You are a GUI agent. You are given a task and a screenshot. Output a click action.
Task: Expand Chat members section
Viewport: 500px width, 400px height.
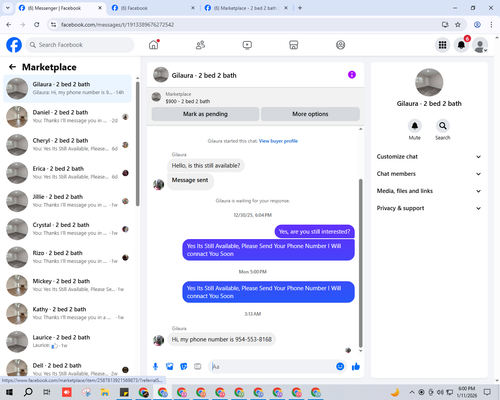429,174
